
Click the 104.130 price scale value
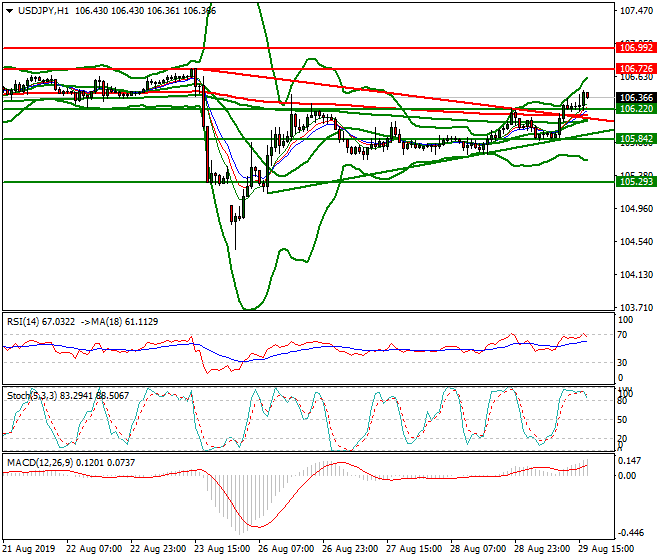636,275
